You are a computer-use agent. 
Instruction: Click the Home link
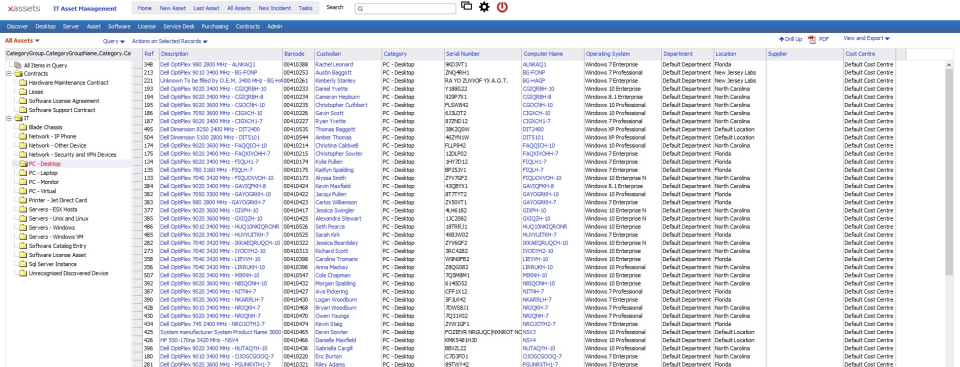click(x=144, y=8)
